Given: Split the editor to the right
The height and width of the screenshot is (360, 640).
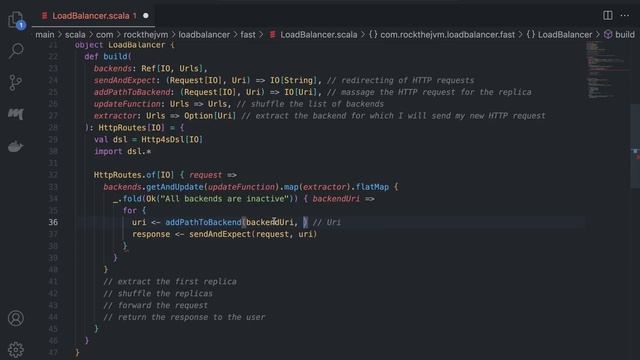Looking at the screenshot, I should pyautogui.click(x=607, y=16).
